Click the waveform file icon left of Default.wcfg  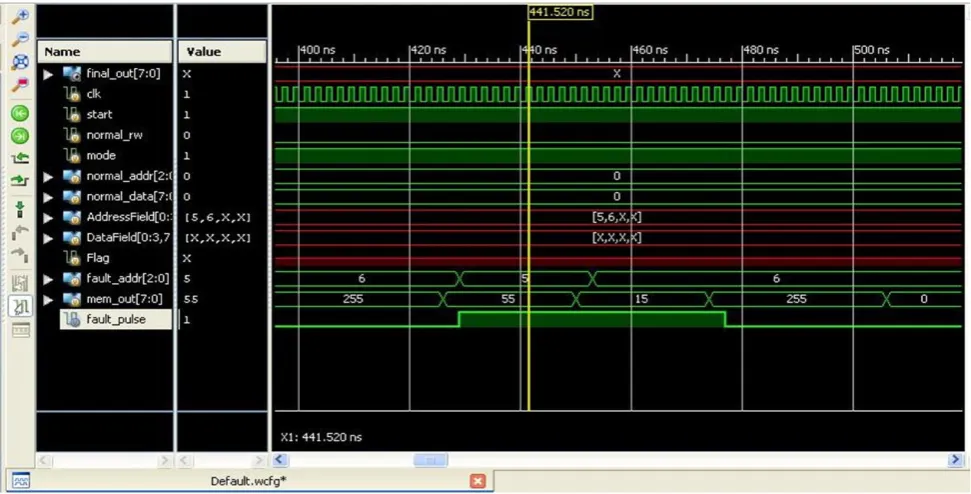21,481
